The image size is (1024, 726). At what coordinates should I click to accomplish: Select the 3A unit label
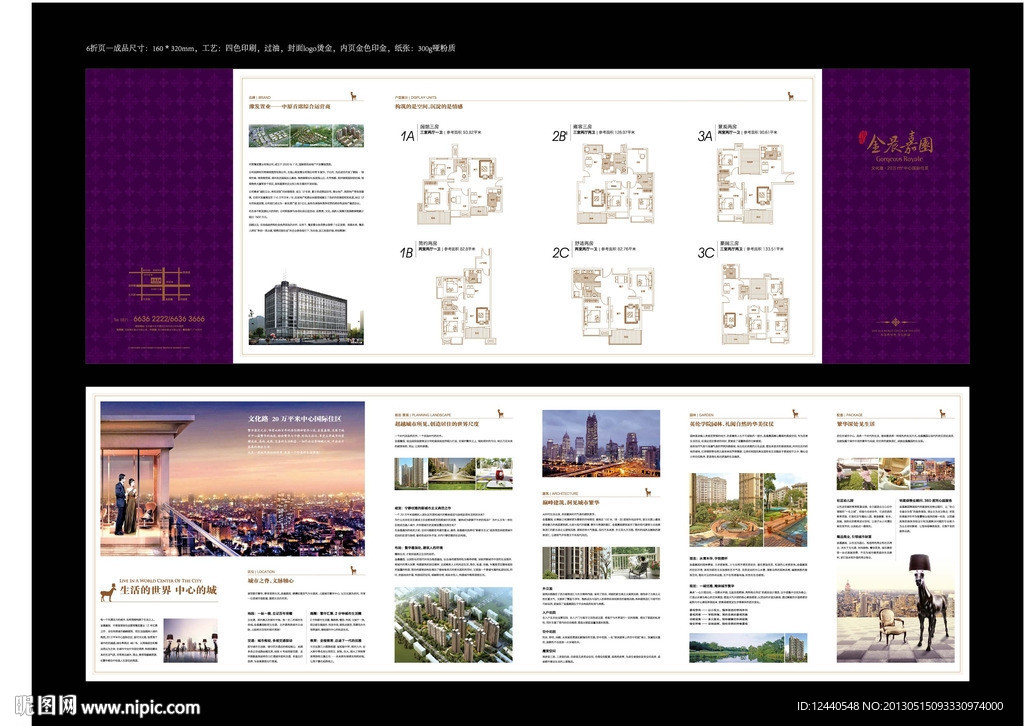coord(705,136)
